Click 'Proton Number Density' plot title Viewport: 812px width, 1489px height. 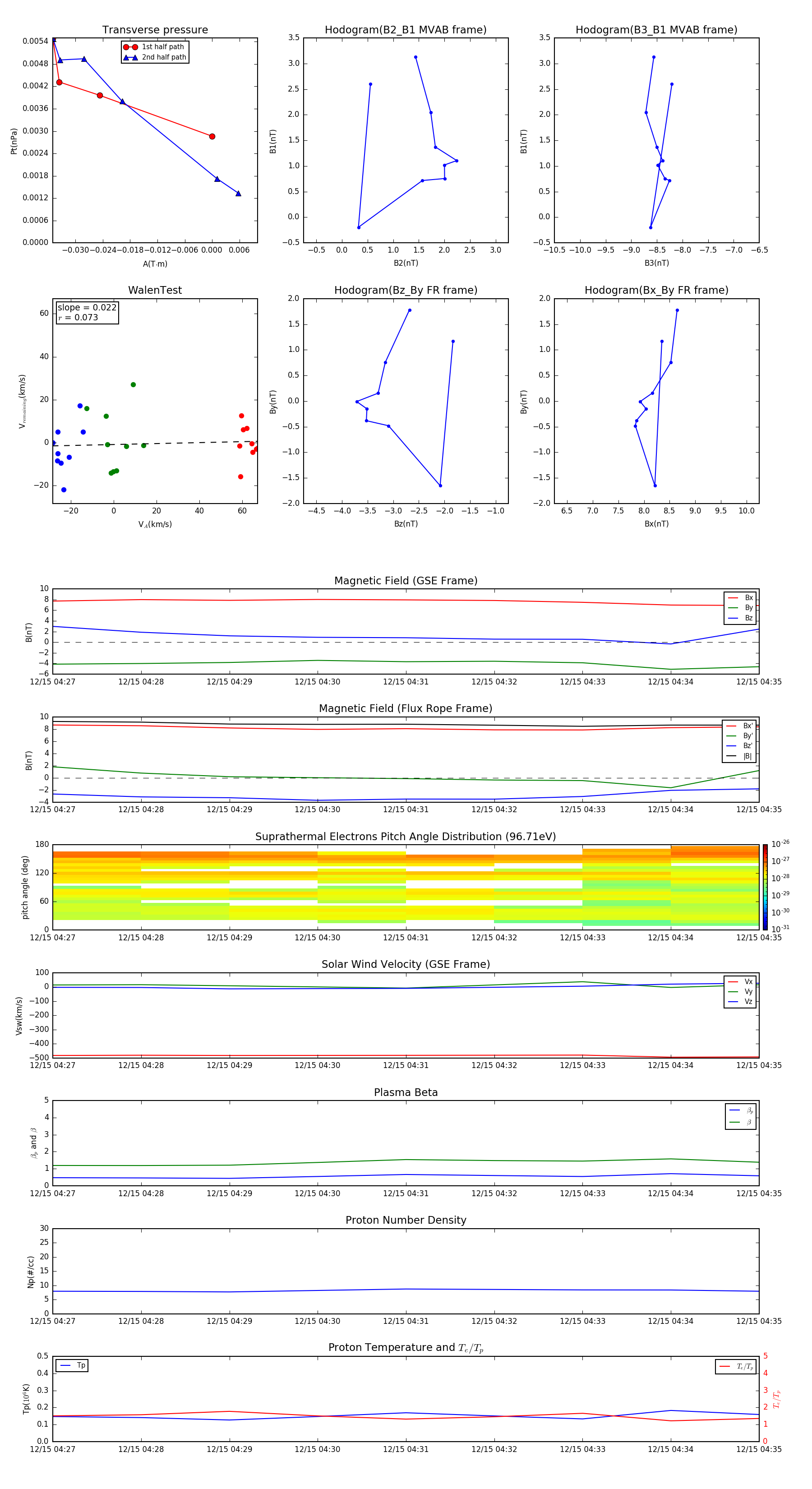[406, 1220]
